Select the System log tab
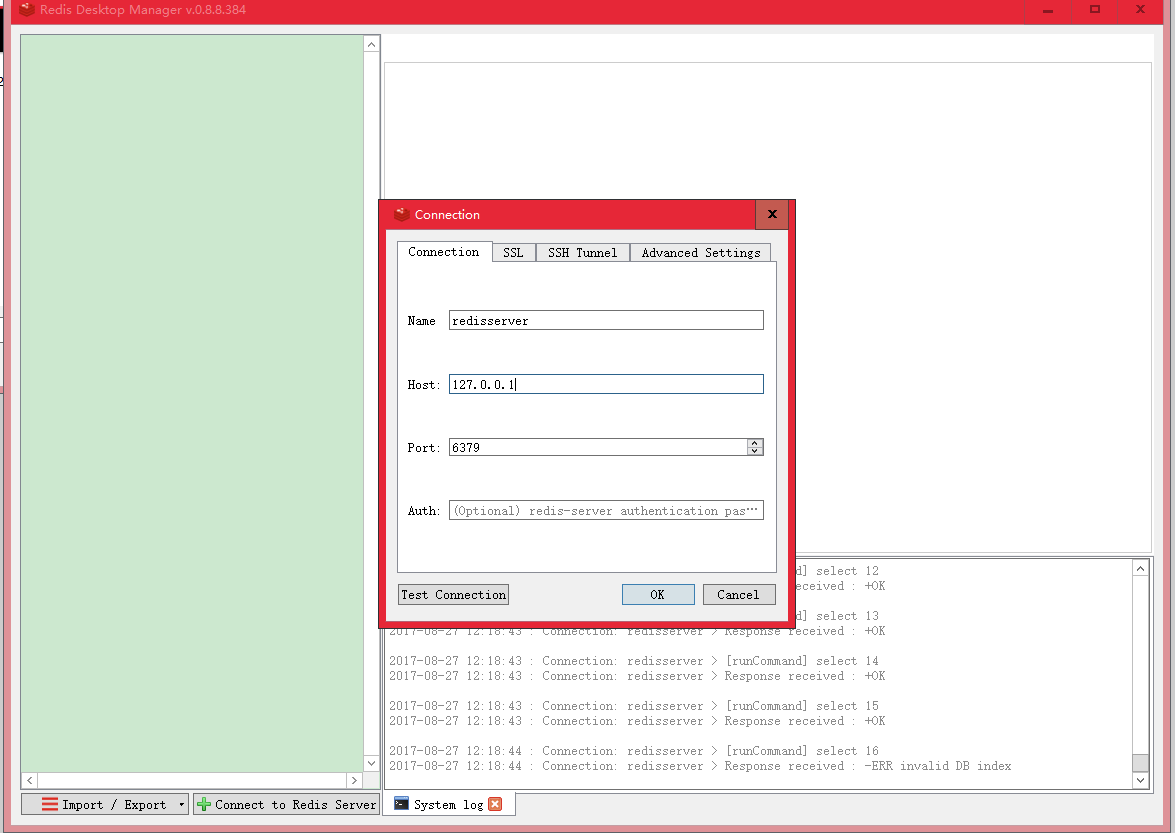 click(x=448, y=805)
